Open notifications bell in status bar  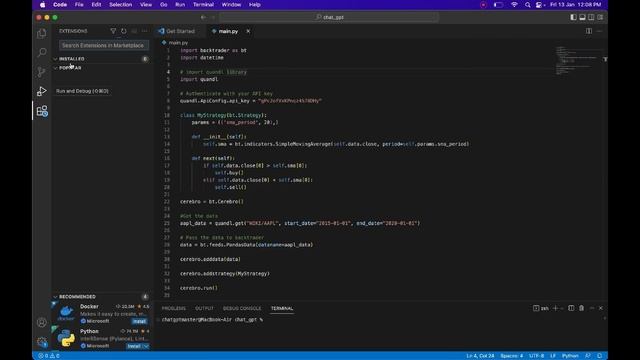600,356
